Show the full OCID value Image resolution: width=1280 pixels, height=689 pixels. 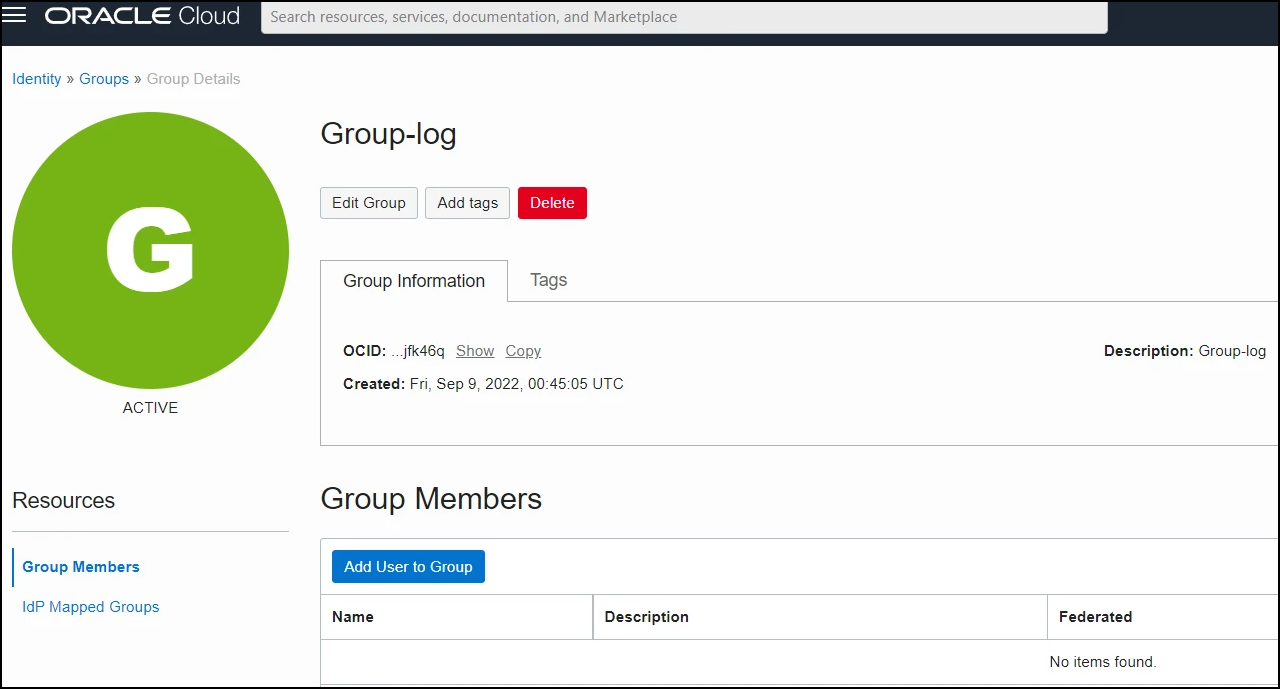(x=475, y=351)
